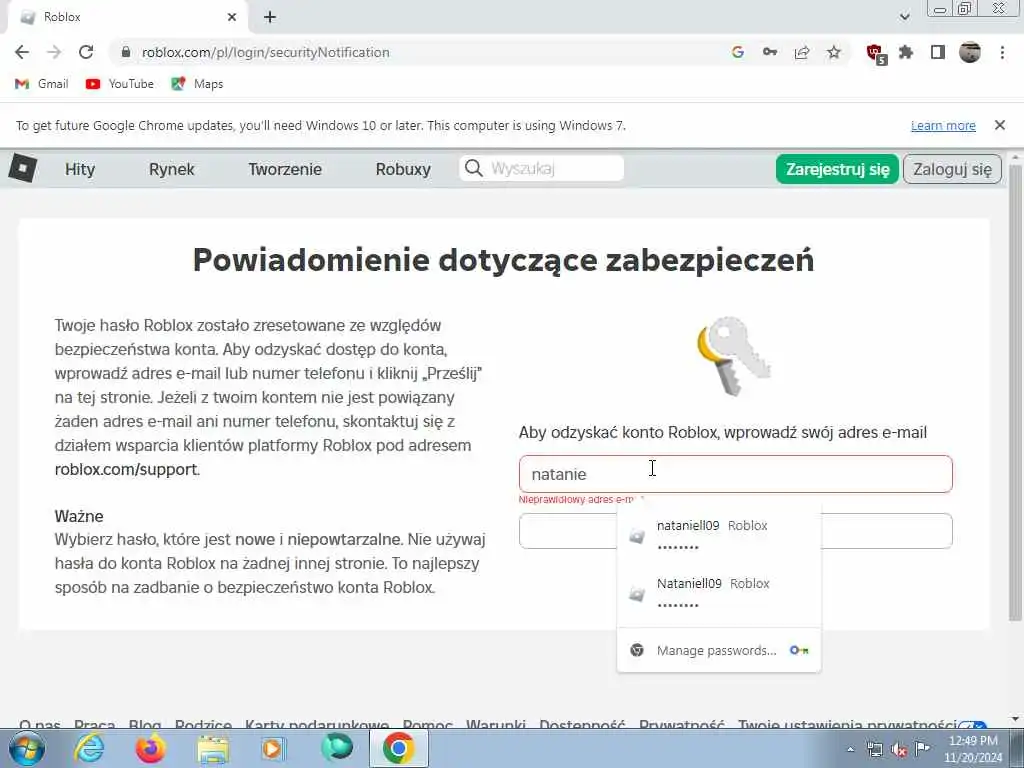The width and height of the screenshot is (1024, 768).
Task: Select Nataniell09 capitalized saved password suggestion
Action: 718,593
